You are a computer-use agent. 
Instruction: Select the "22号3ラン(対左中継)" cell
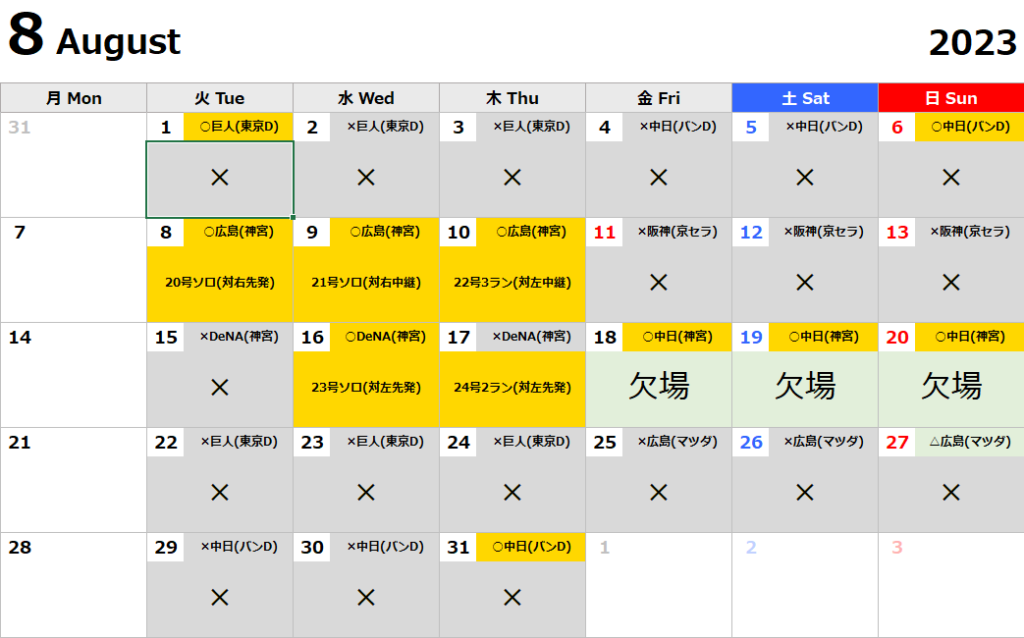[512, 283]
